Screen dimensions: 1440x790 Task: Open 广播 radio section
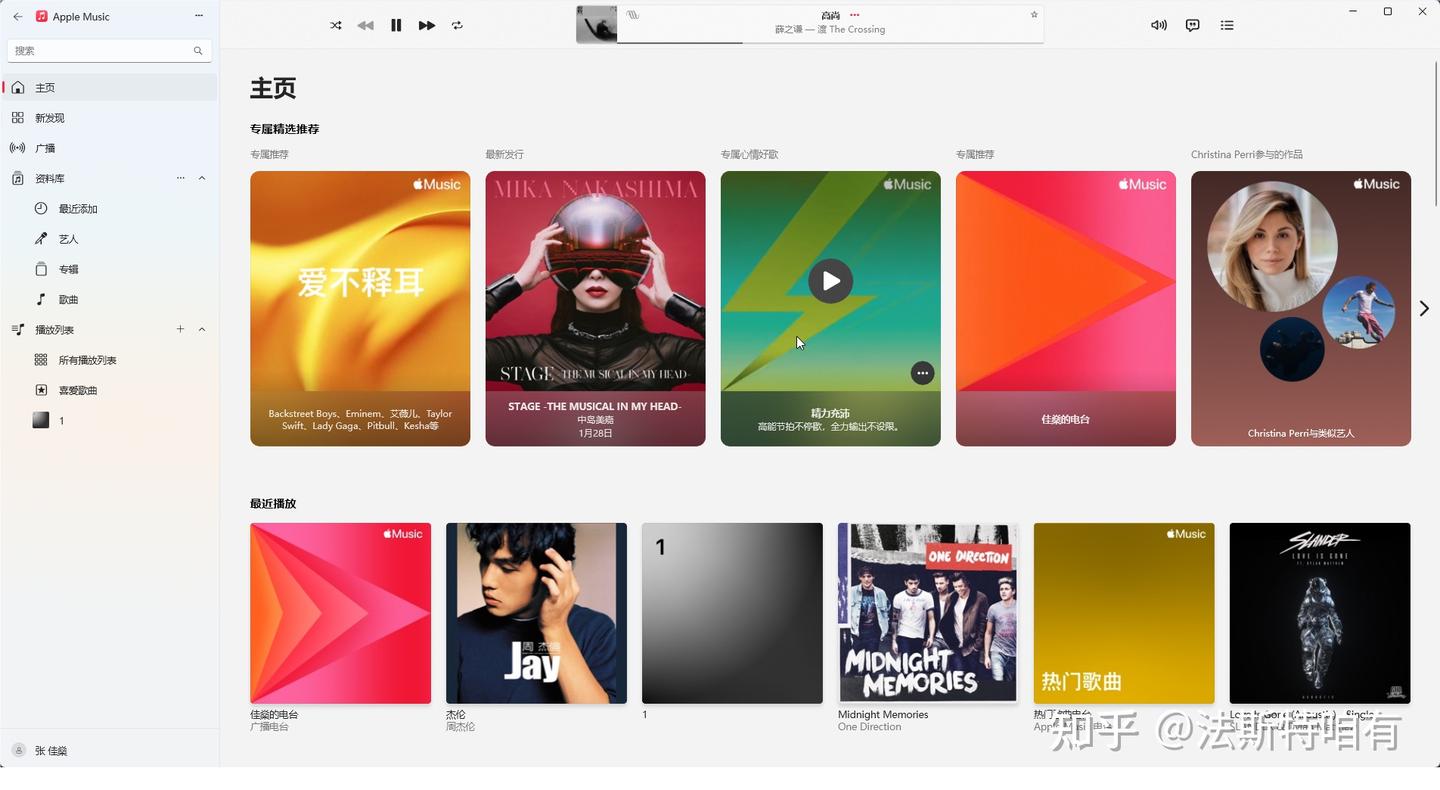tap(110, 148)
